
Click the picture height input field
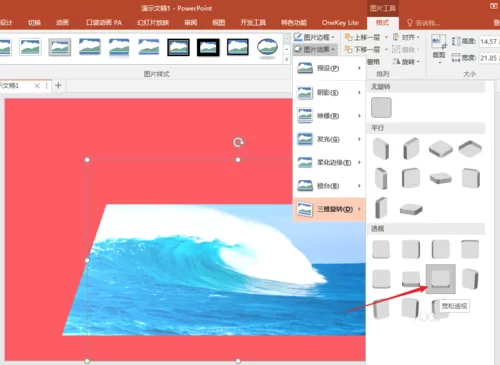pos(489,41)
